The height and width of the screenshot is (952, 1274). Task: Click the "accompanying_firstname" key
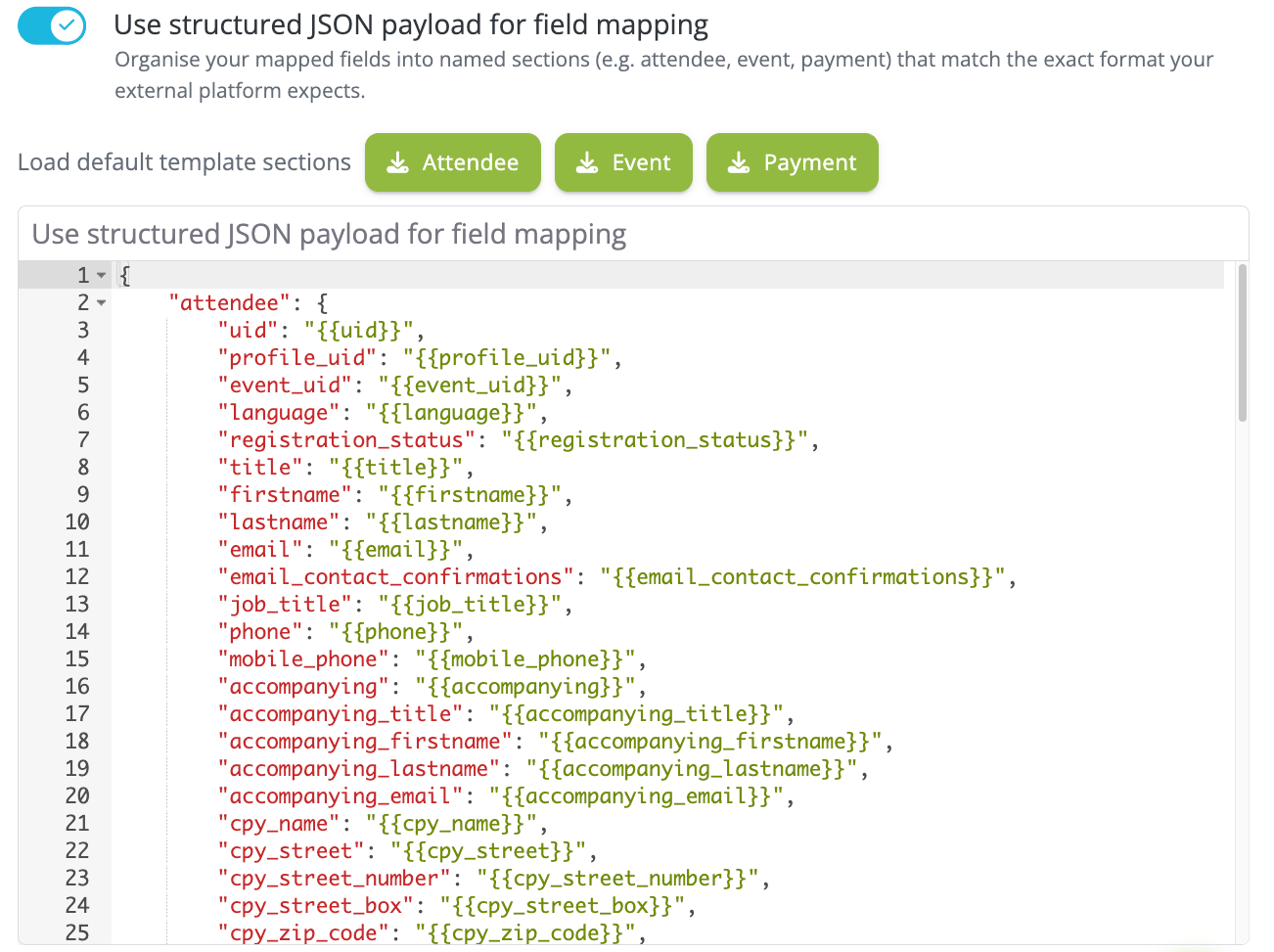tap(365, 742)
